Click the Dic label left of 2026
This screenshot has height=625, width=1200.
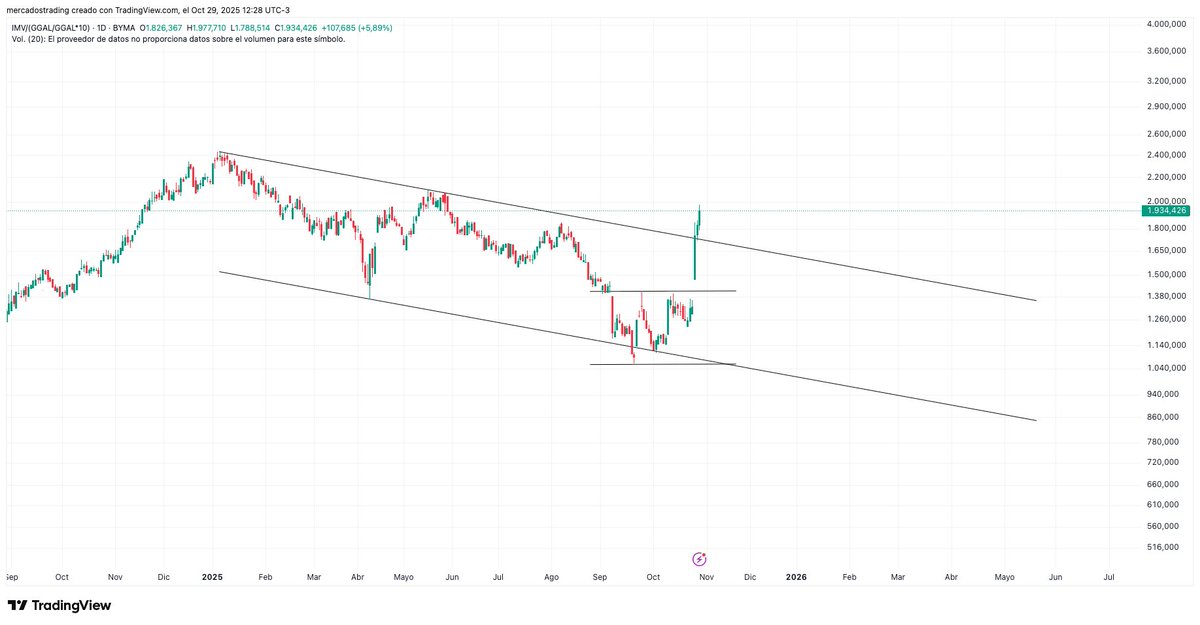coord(750,577)
